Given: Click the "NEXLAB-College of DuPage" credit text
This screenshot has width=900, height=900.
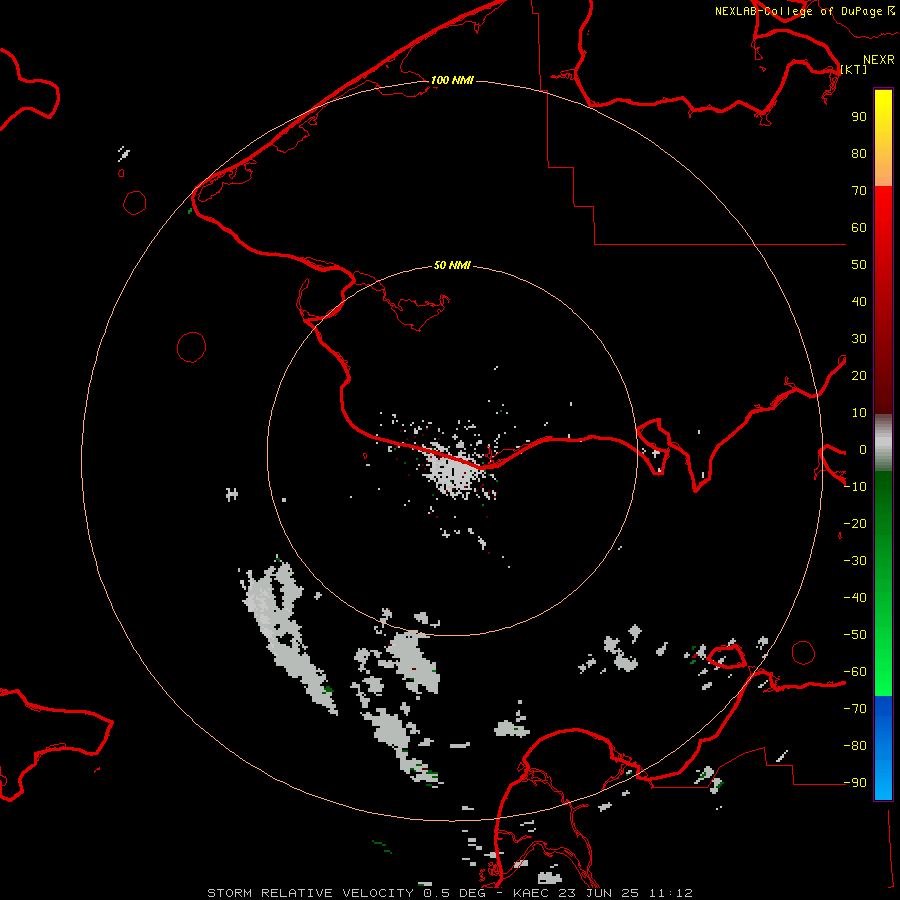Looking at the screenshot, I should click(x=800, y=11).
